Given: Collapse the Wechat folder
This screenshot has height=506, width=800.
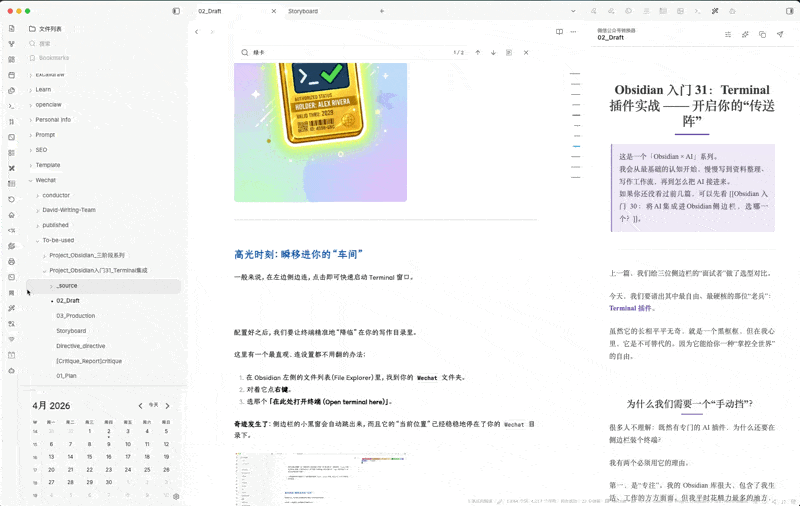Looking at the screenshot, I should pyautogui.click(x=30, y=180).
